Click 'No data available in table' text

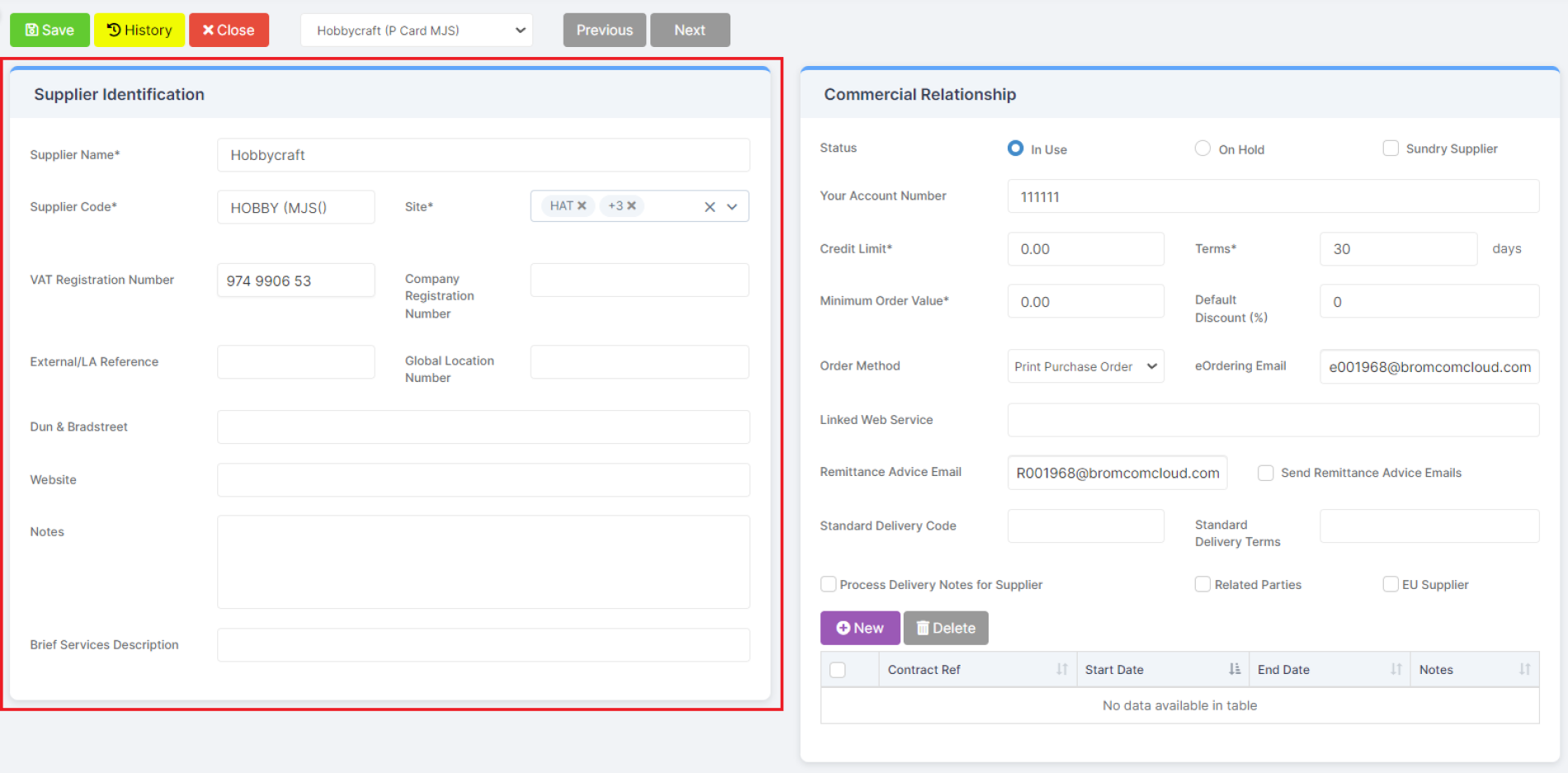point(1180,705)
